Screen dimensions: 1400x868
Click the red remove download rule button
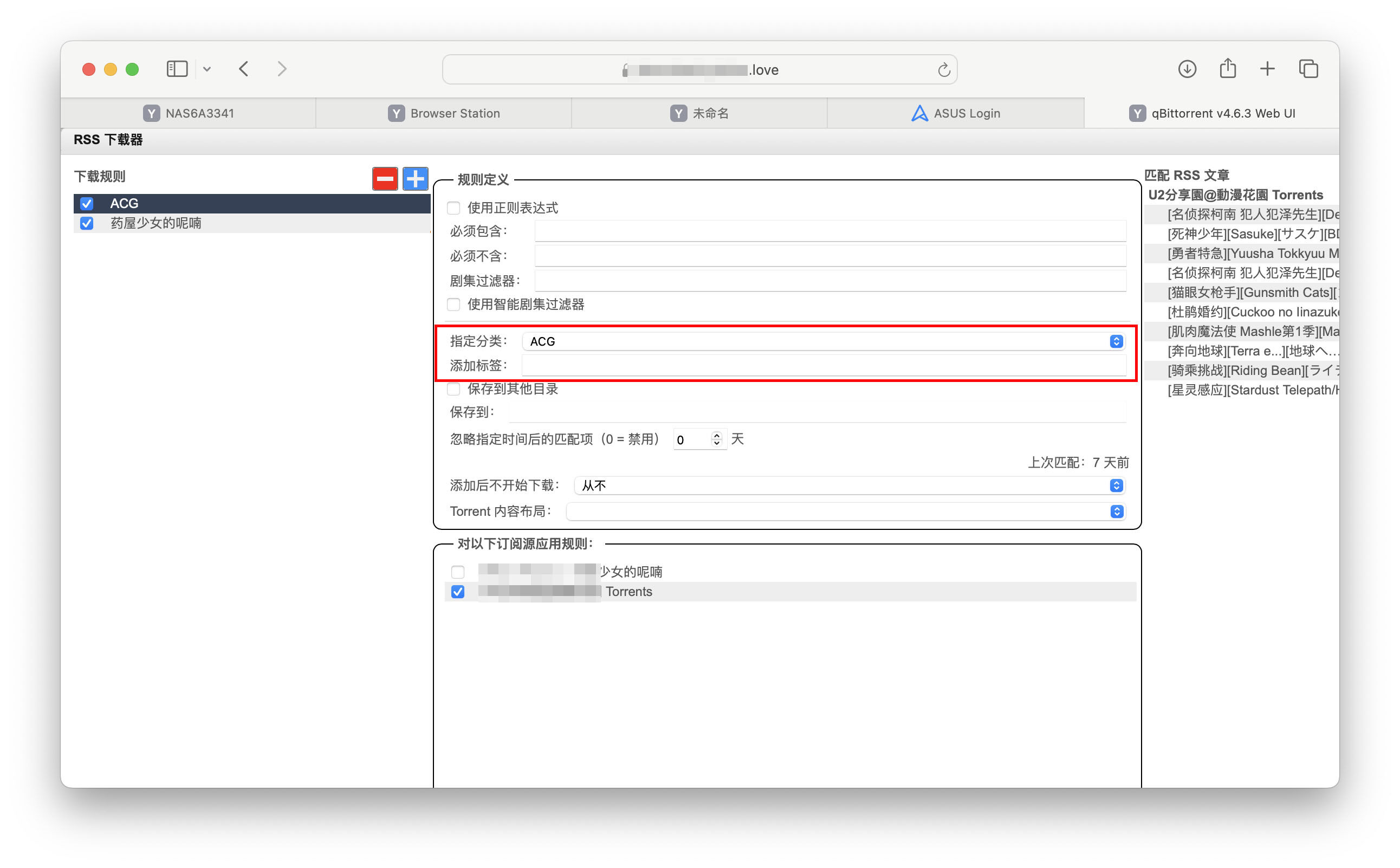385,179
